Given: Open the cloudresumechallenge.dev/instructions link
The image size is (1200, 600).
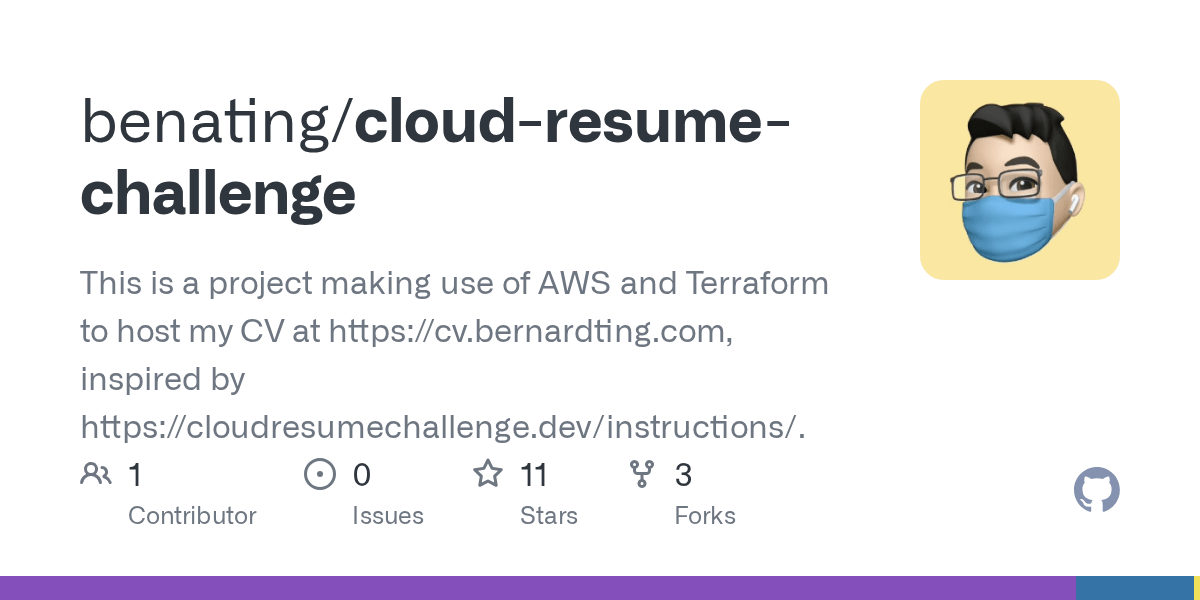Looking at the screenshot, I should pos(443,428).
